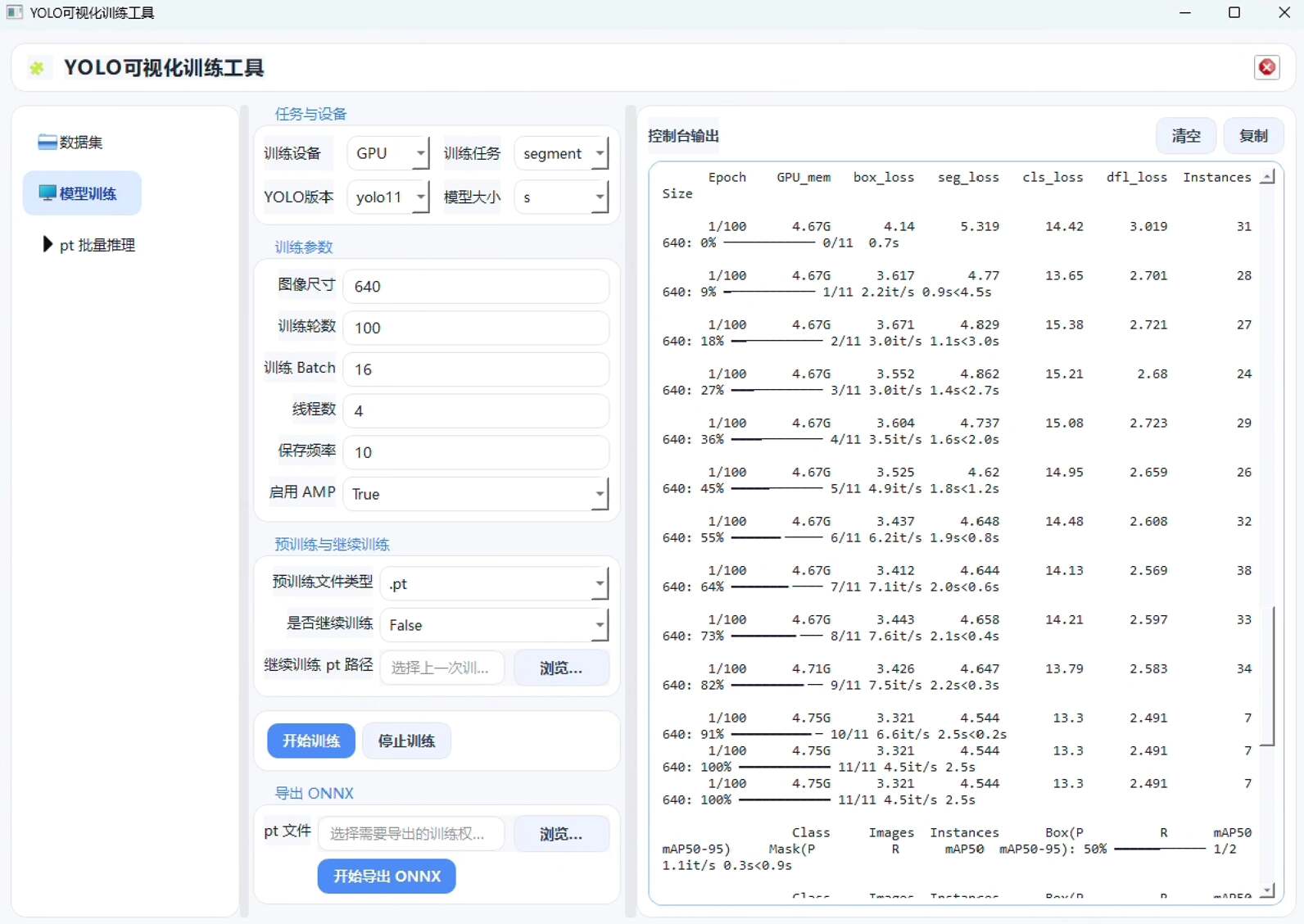
Task: Click the 预训练与继续训练 section label
Action: [332, 545]
